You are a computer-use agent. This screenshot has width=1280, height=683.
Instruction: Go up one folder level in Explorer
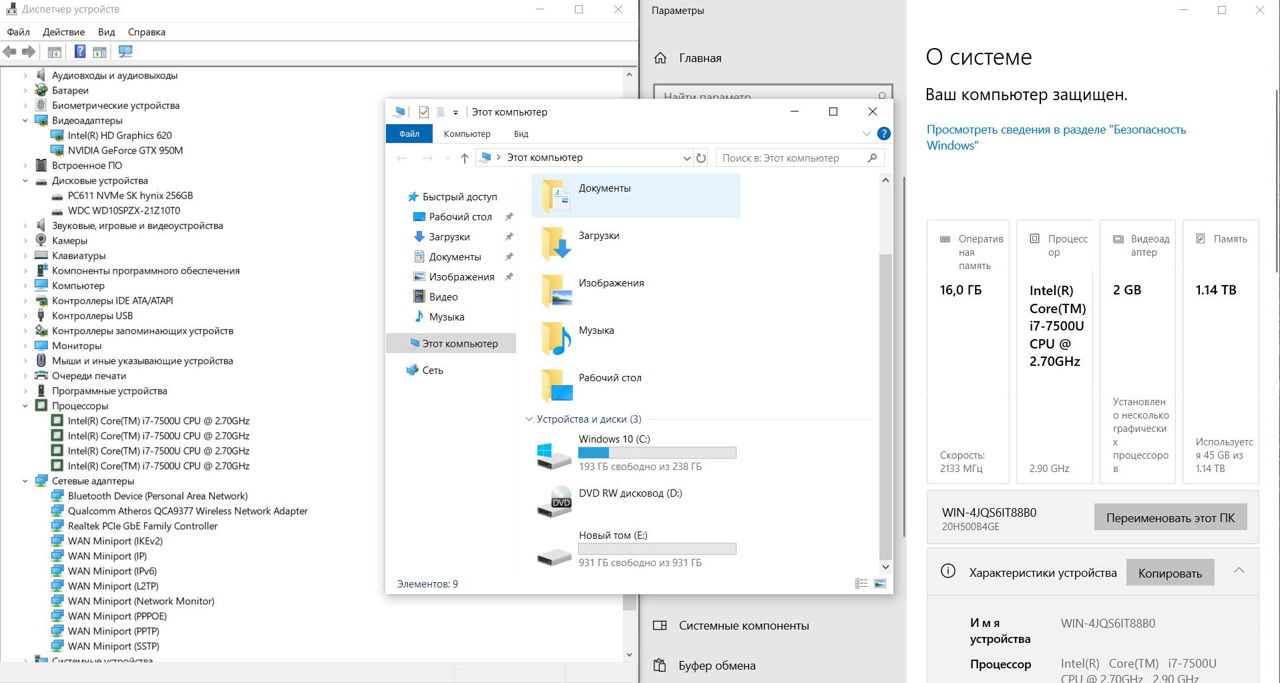pyautogui.click(x=464, y=158)
